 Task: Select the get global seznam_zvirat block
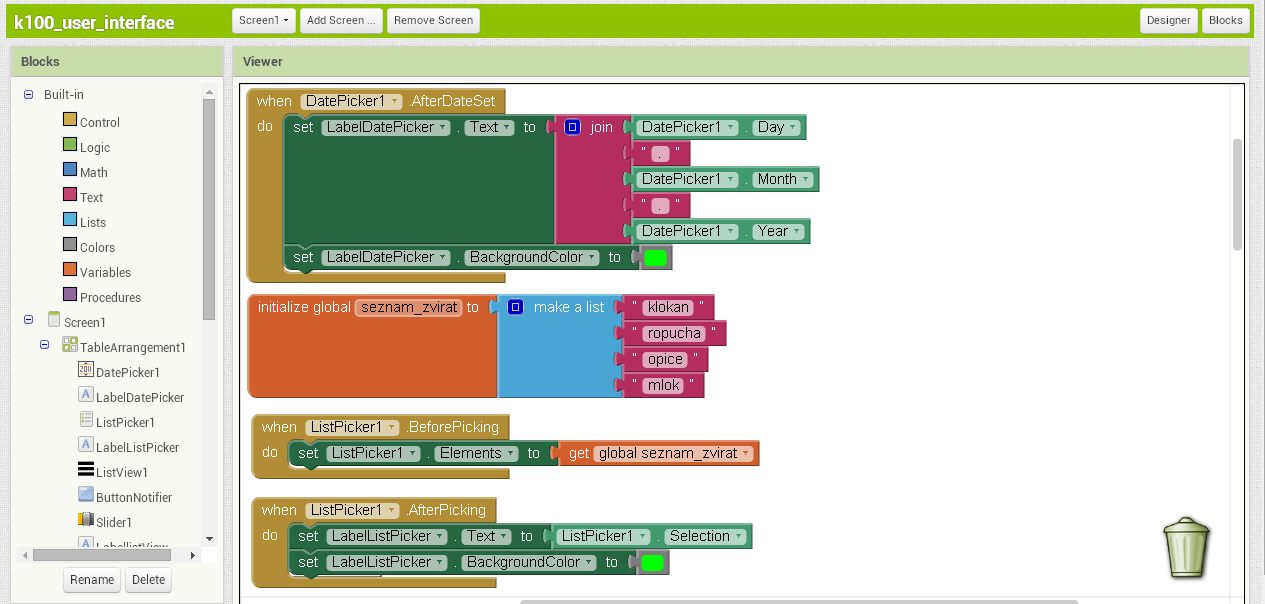click(x=578, y=453)
